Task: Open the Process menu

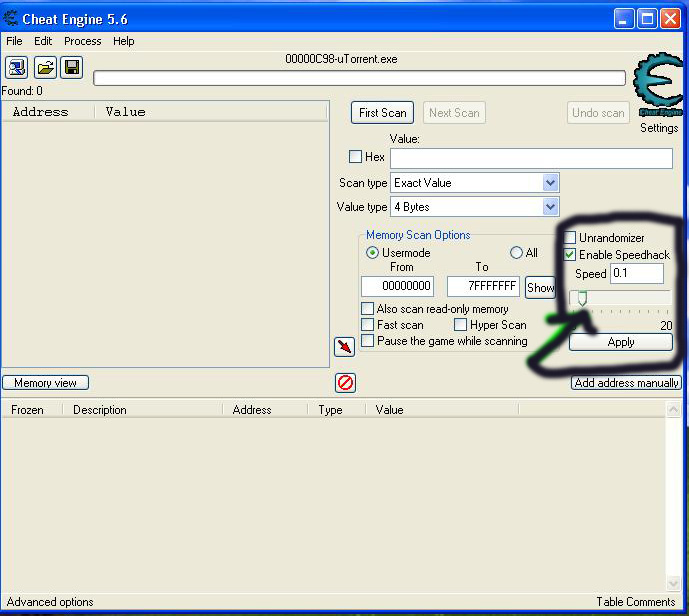Action: click(x=82, y=41)
